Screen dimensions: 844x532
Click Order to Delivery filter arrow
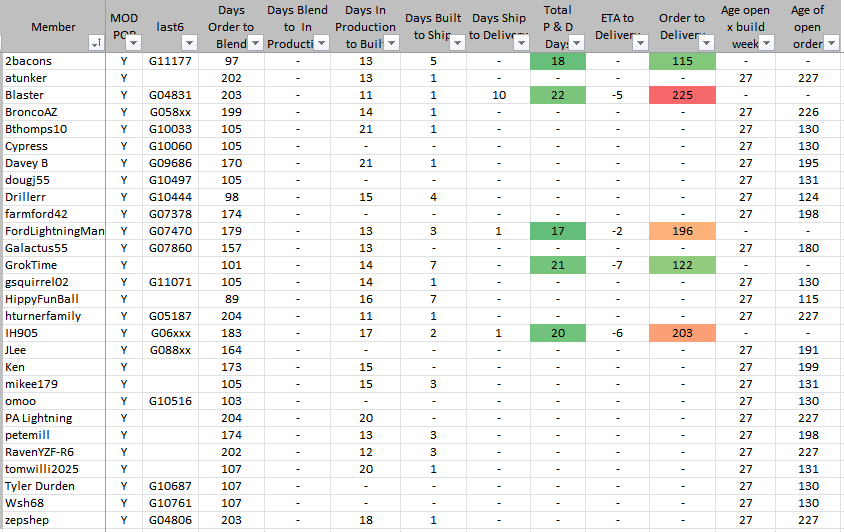pos(706,43)
